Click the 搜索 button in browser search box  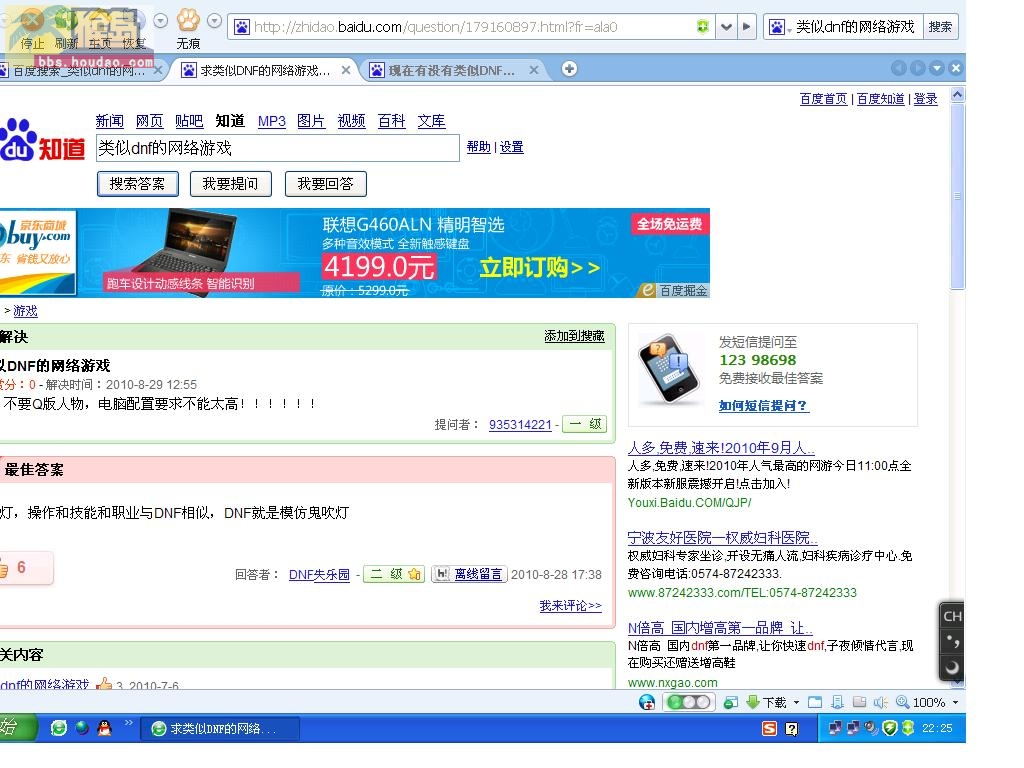point(940,27)
